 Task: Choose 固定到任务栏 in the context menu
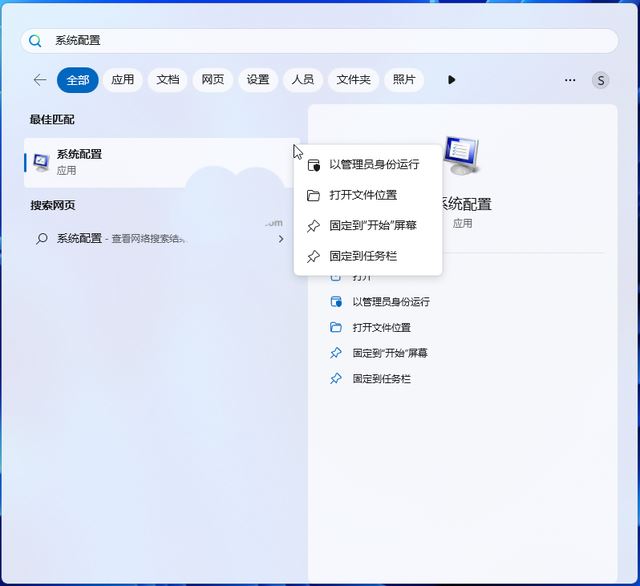[362, 257]
